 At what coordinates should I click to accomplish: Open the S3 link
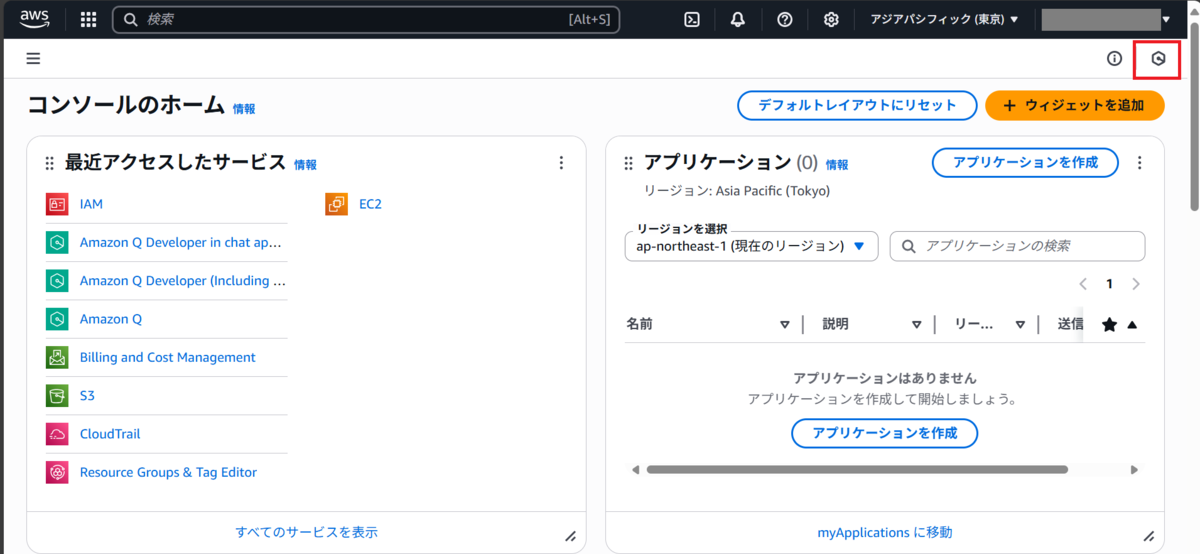(x=87, y=396)
